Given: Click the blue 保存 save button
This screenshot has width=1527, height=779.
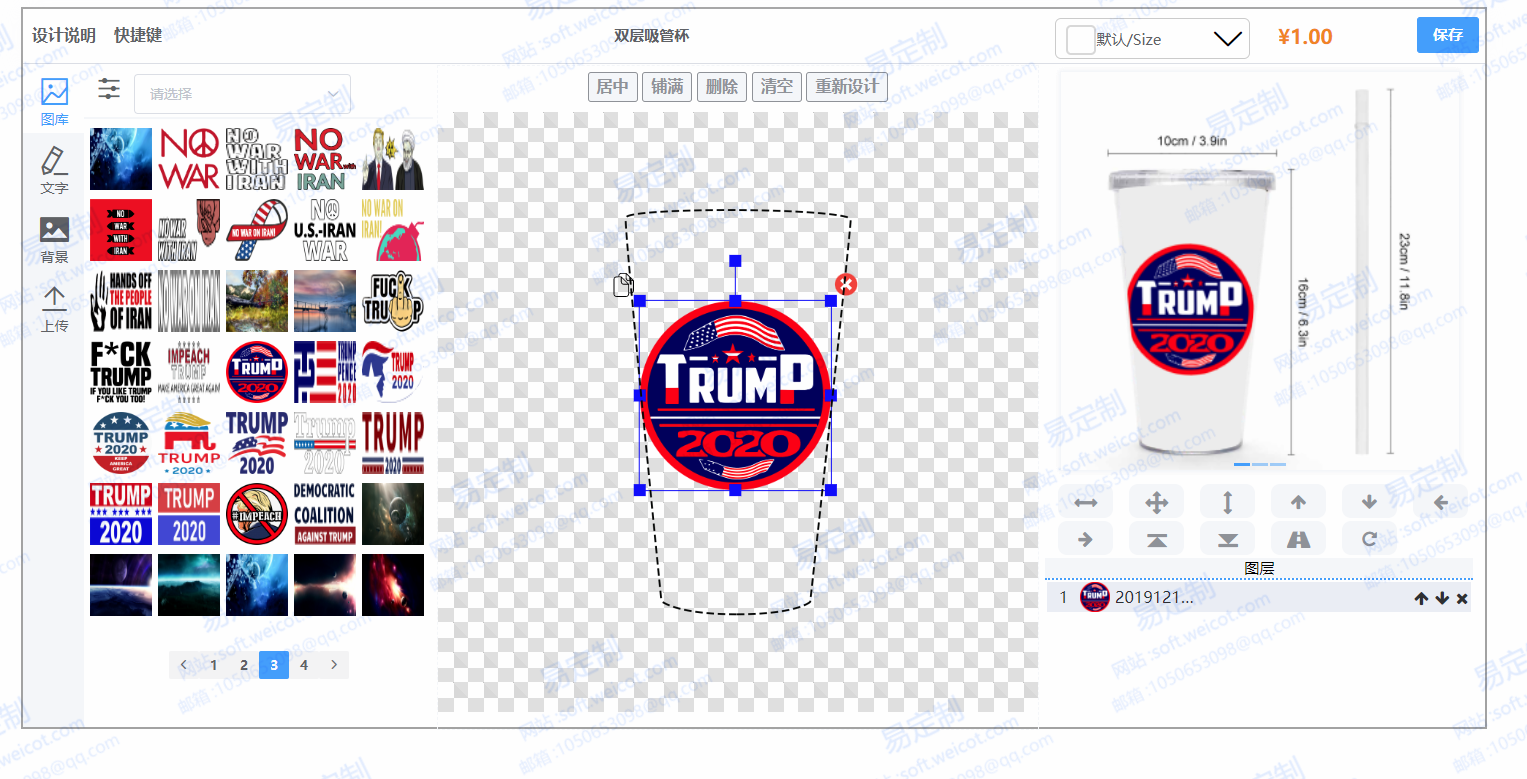Looking at the screenshot, I should coord(1447,35).
